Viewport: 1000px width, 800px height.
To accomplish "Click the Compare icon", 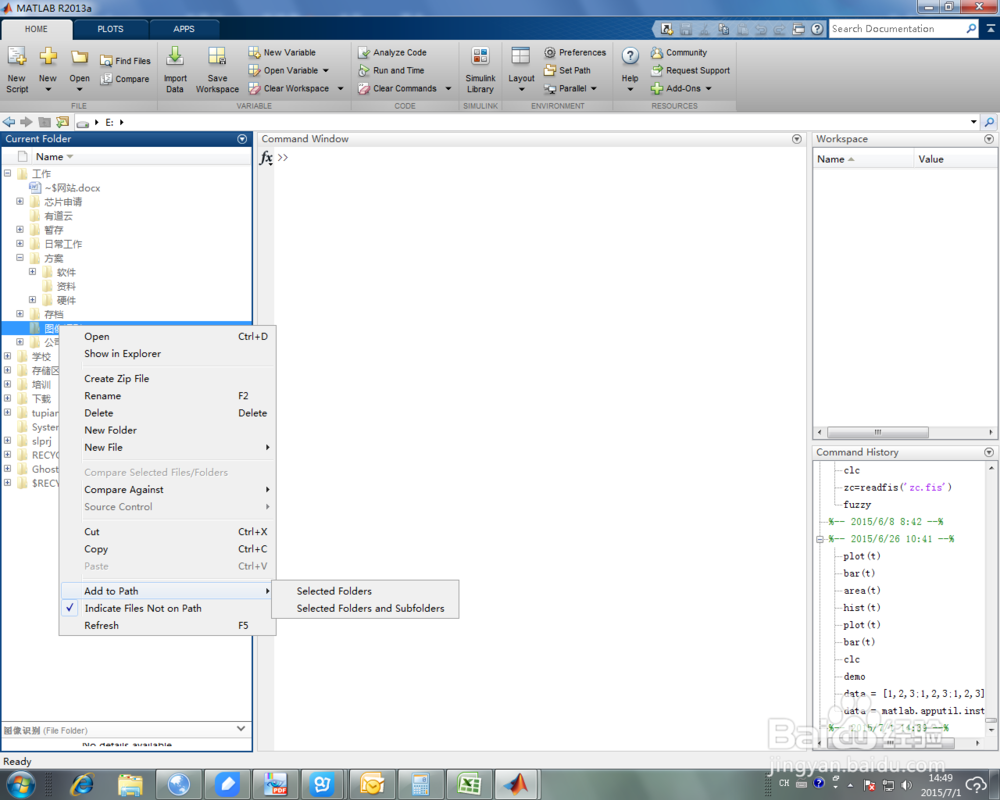I will (106, 78).
